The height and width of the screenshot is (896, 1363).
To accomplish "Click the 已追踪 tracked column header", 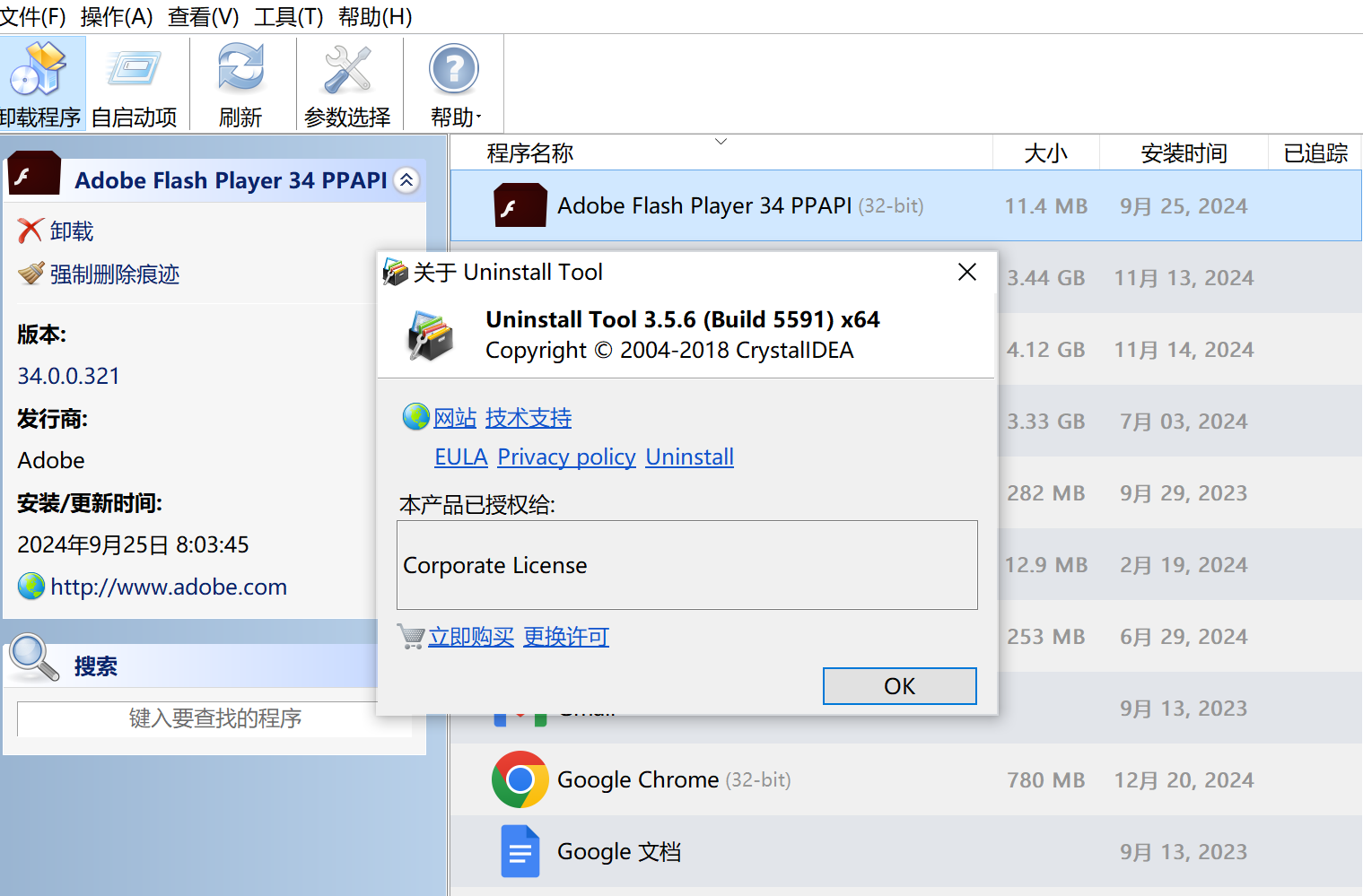I will pyautogui.click(x=1315, y=153).
